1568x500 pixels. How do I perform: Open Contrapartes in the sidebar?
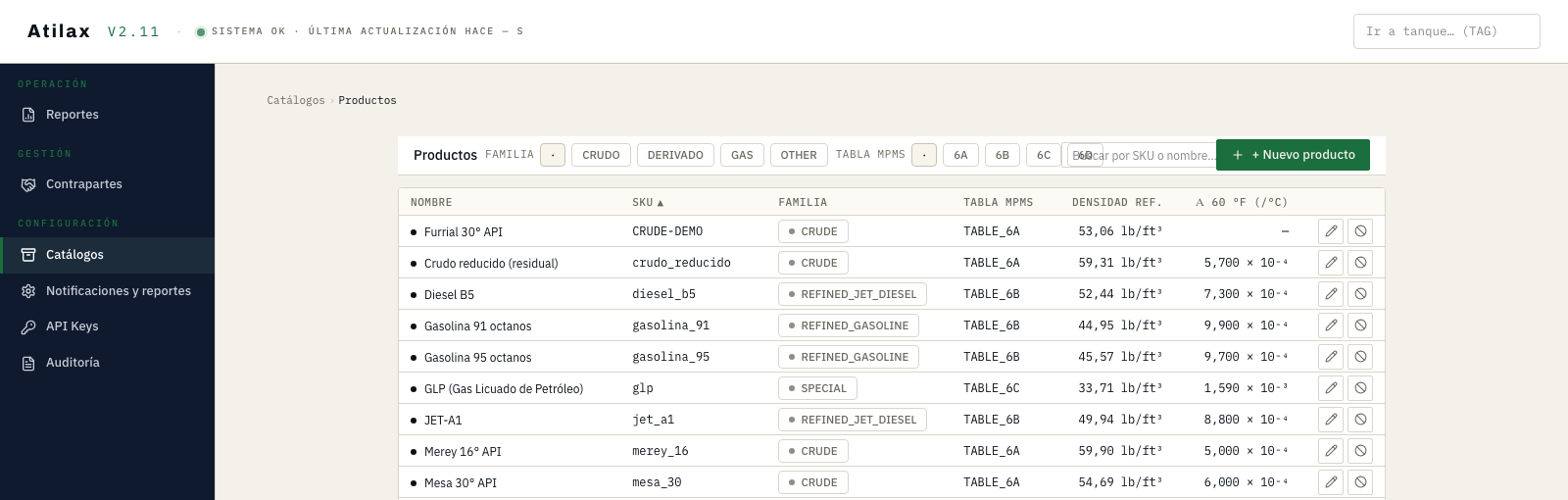pyautogui.click(x=107, y=184)
